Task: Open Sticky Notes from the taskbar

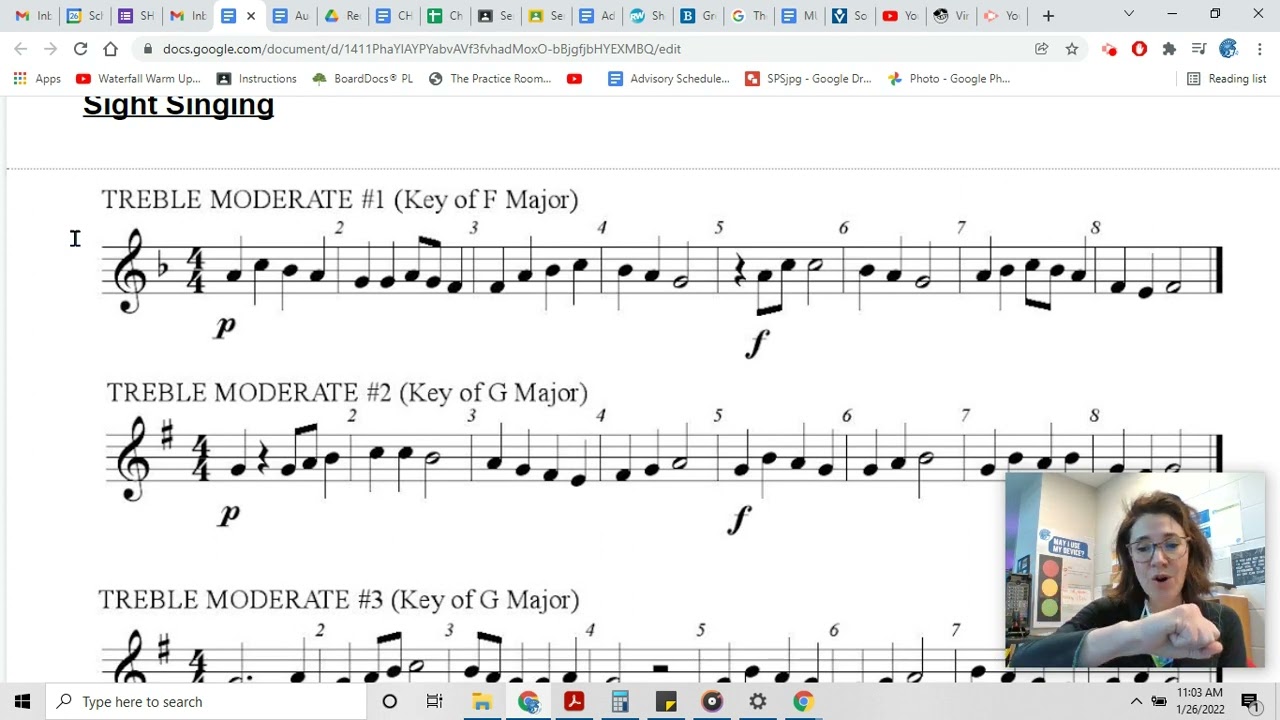Action: tap(666, 701)
